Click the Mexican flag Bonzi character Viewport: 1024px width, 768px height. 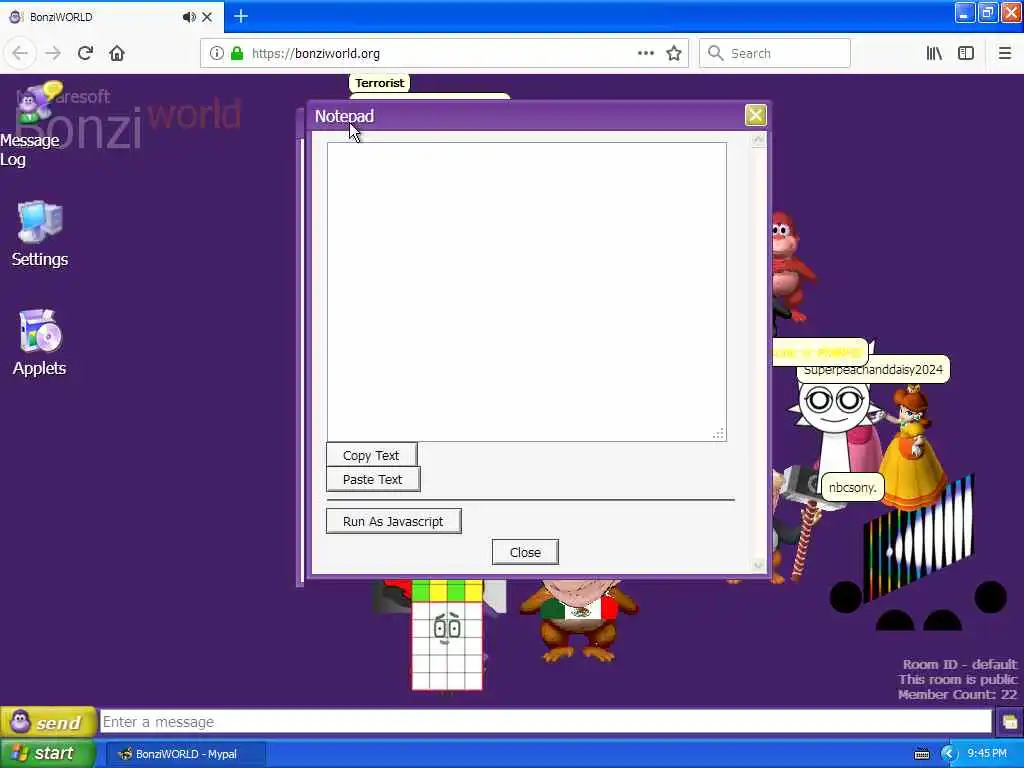point(579,620)
